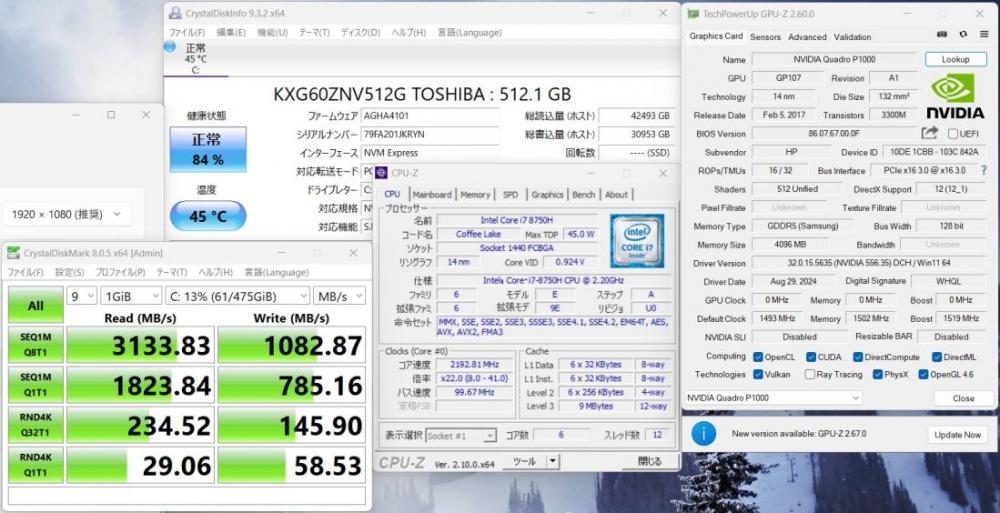Click the Update Now button
1000x513 pixels.
[x=957, y=435]
